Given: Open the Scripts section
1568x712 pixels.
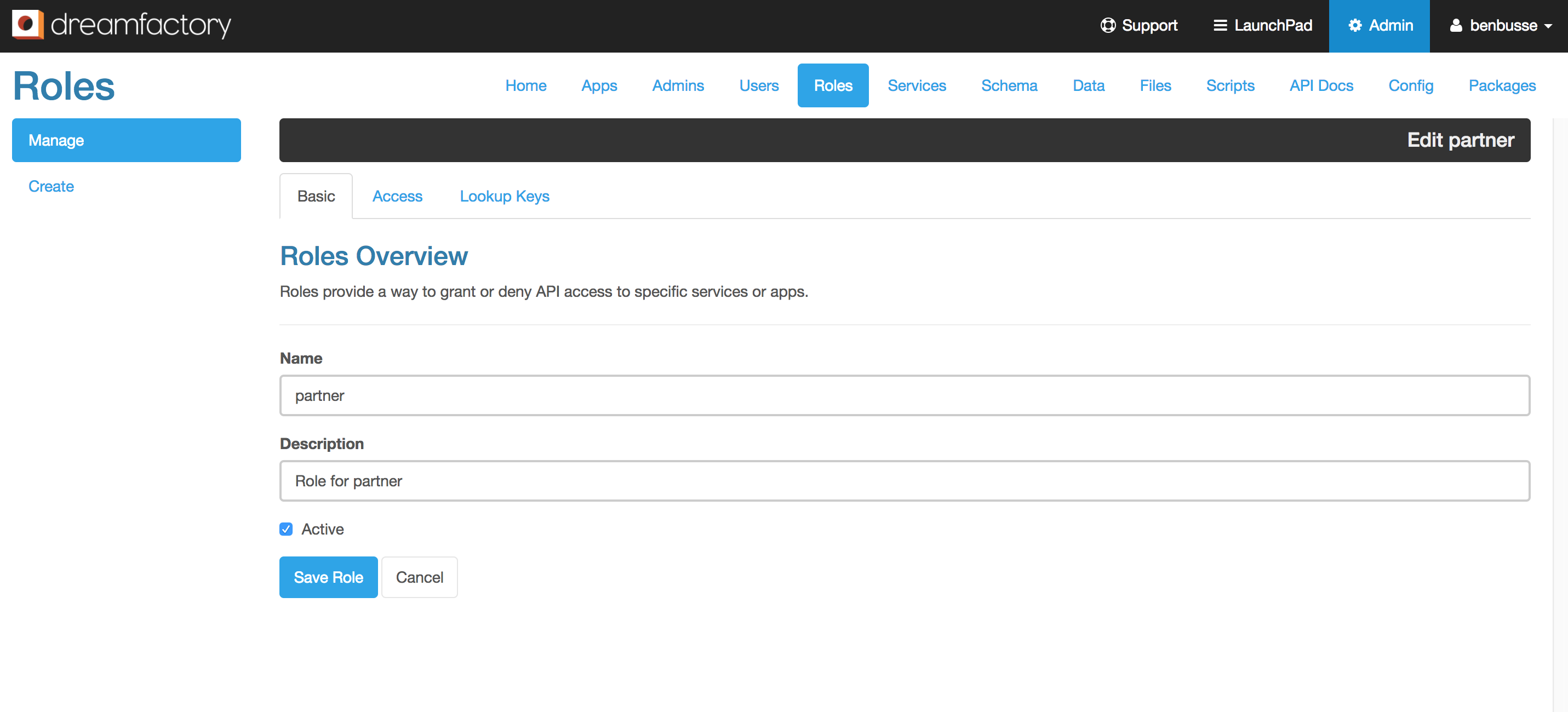Looking at the screenshot, I should coord(1230,85).
